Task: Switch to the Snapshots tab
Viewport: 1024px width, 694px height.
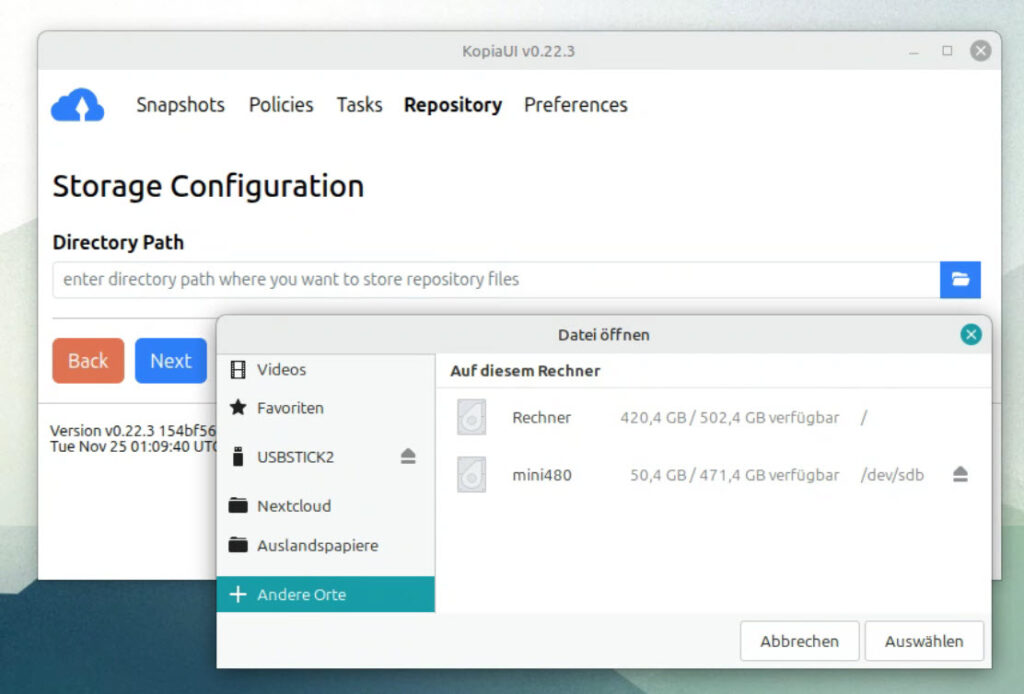Action: (x=180, y=105)
